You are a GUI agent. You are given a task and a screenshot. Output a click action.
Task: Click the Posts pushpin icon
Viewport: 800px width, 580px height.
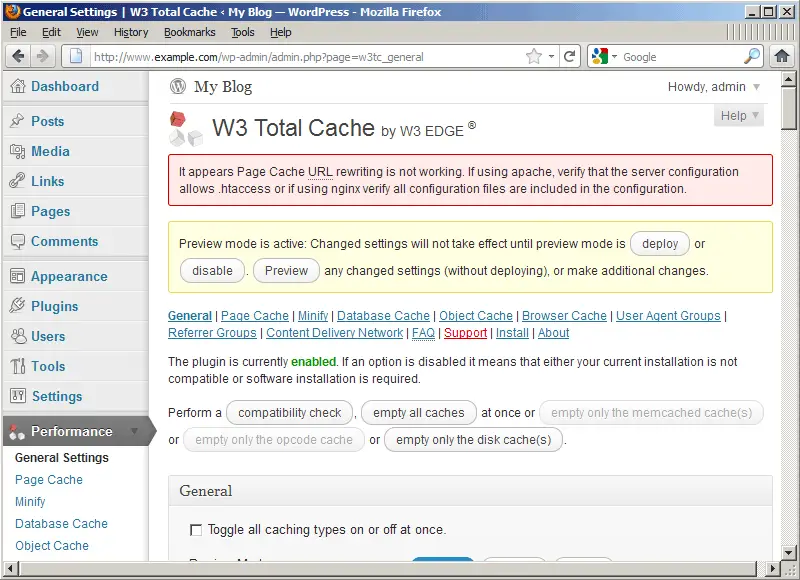(x=17, y=121)
